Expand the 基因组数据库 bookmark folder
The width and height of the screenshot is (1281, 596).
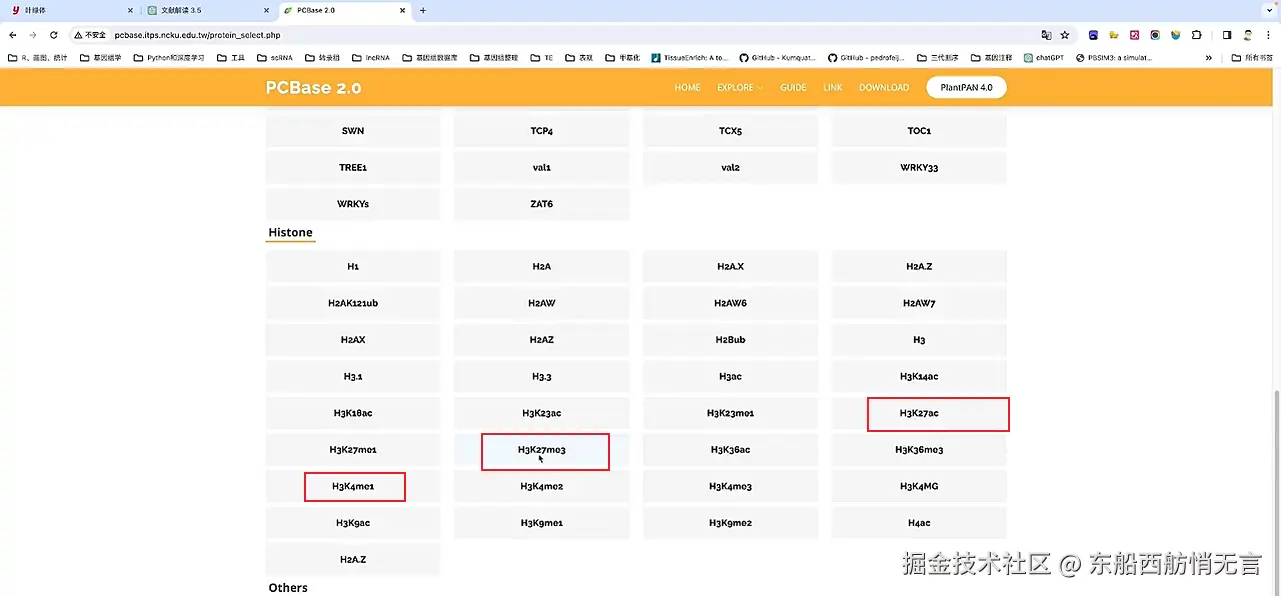click(429, 58)
